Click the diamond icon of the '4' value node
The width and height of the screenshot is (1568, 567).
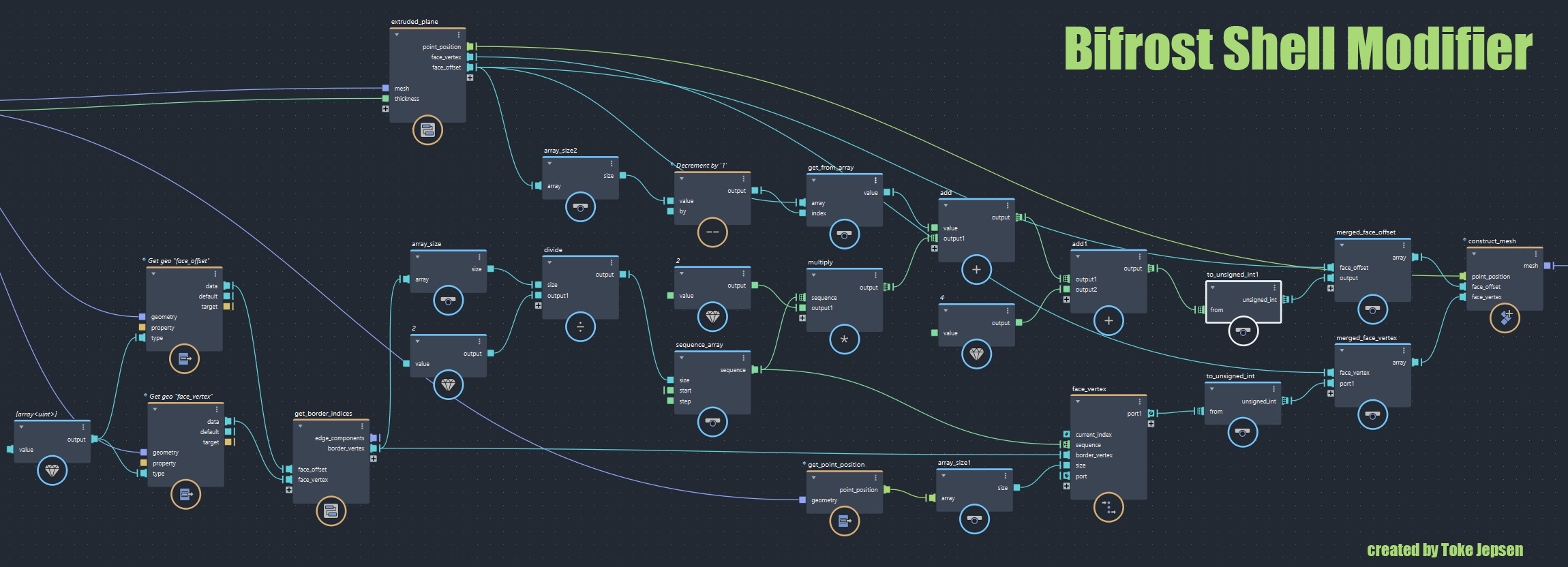pyautogui.click(x=976, y=354)
